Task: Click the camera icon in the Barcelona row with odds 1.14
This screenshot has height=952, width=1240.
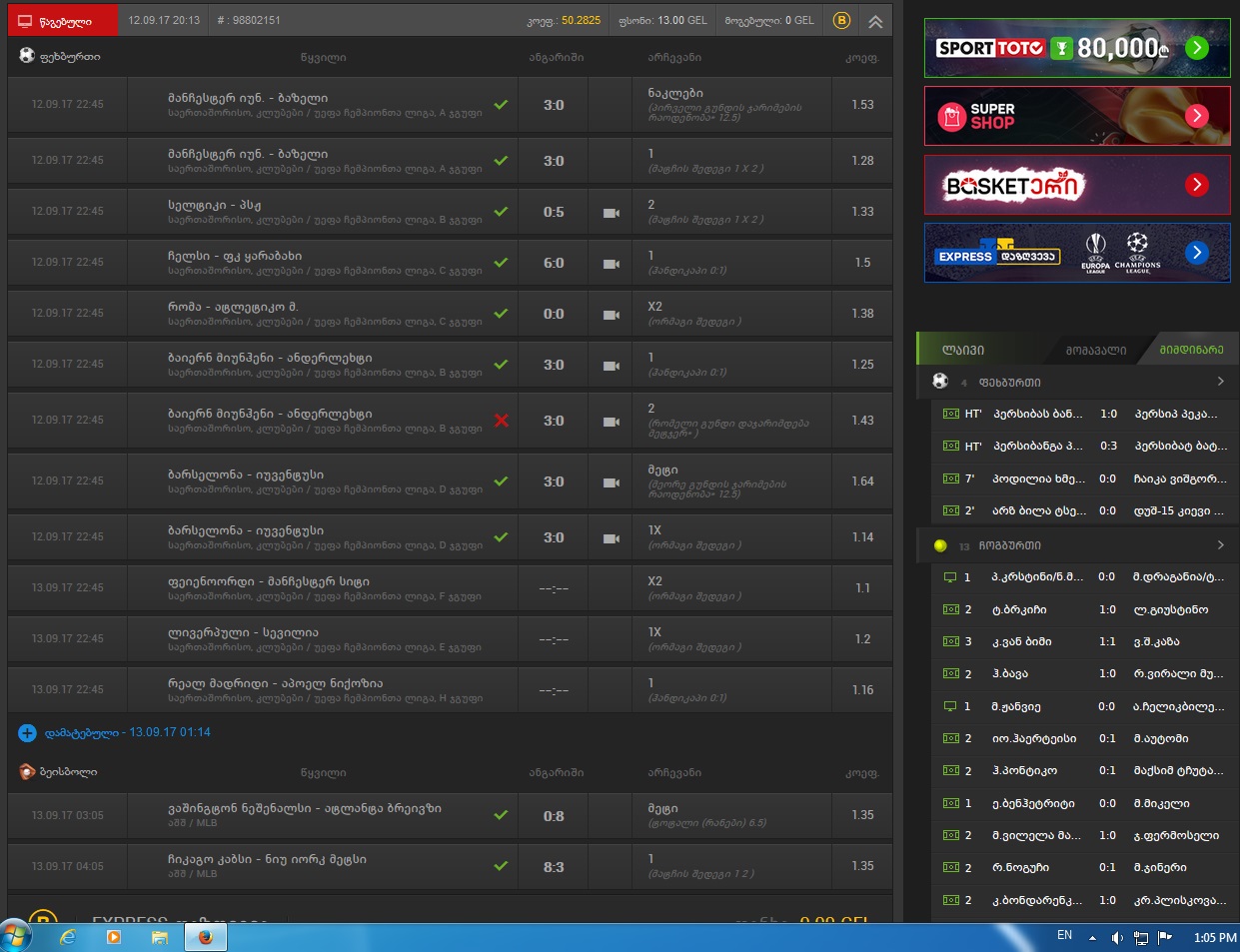Action: (612, 538)
